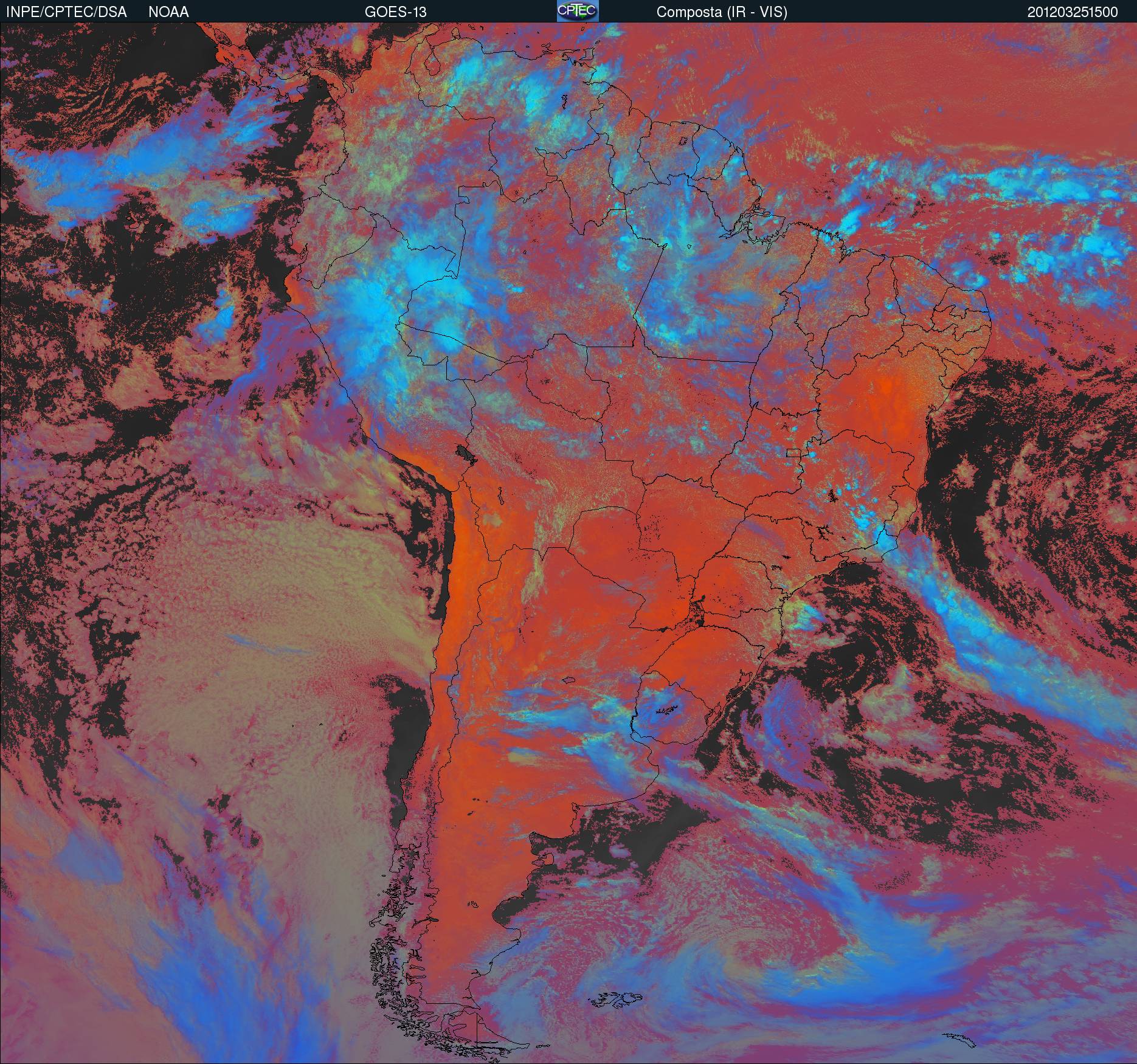The height and width of the screenshot is (1064, 1137).
Task: Click the '201203251500' timestamp
Action: (1073, 12)
